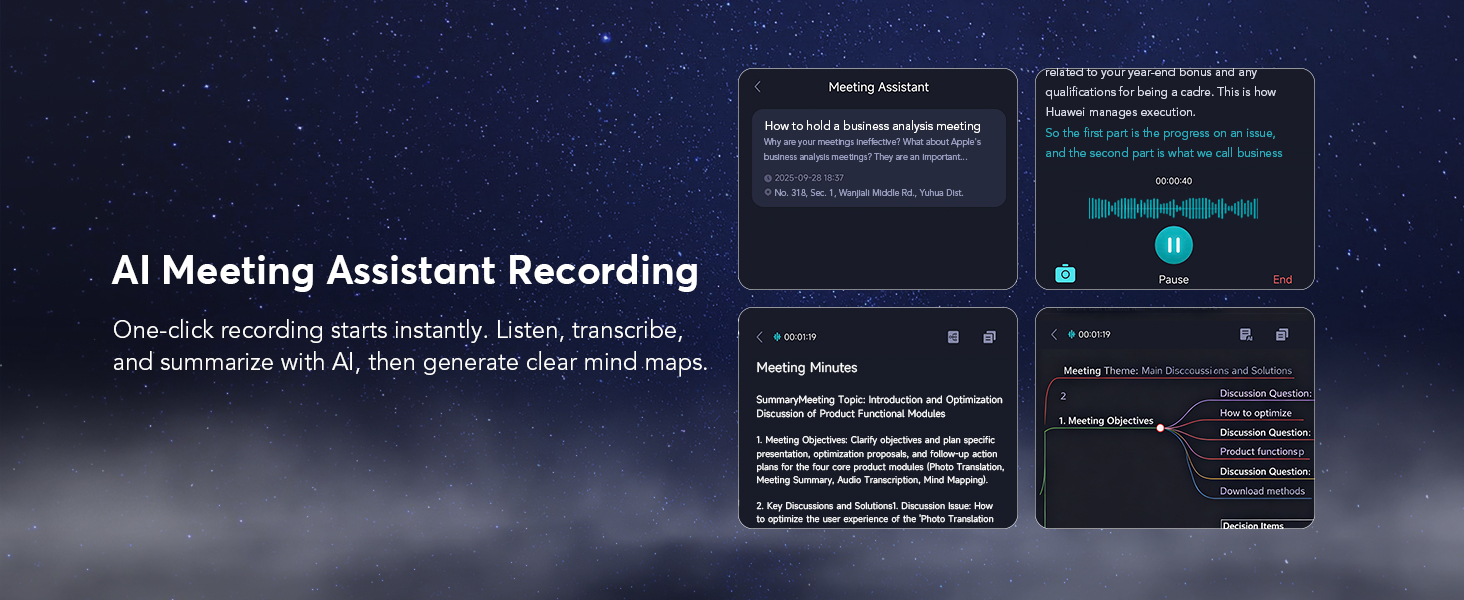Image resolution: width=1464 pixels, height=600 pixels.
Task: Select the 'Discussion Question:' branch directly above 'Product functionsp'
Action: point(1265,433)
